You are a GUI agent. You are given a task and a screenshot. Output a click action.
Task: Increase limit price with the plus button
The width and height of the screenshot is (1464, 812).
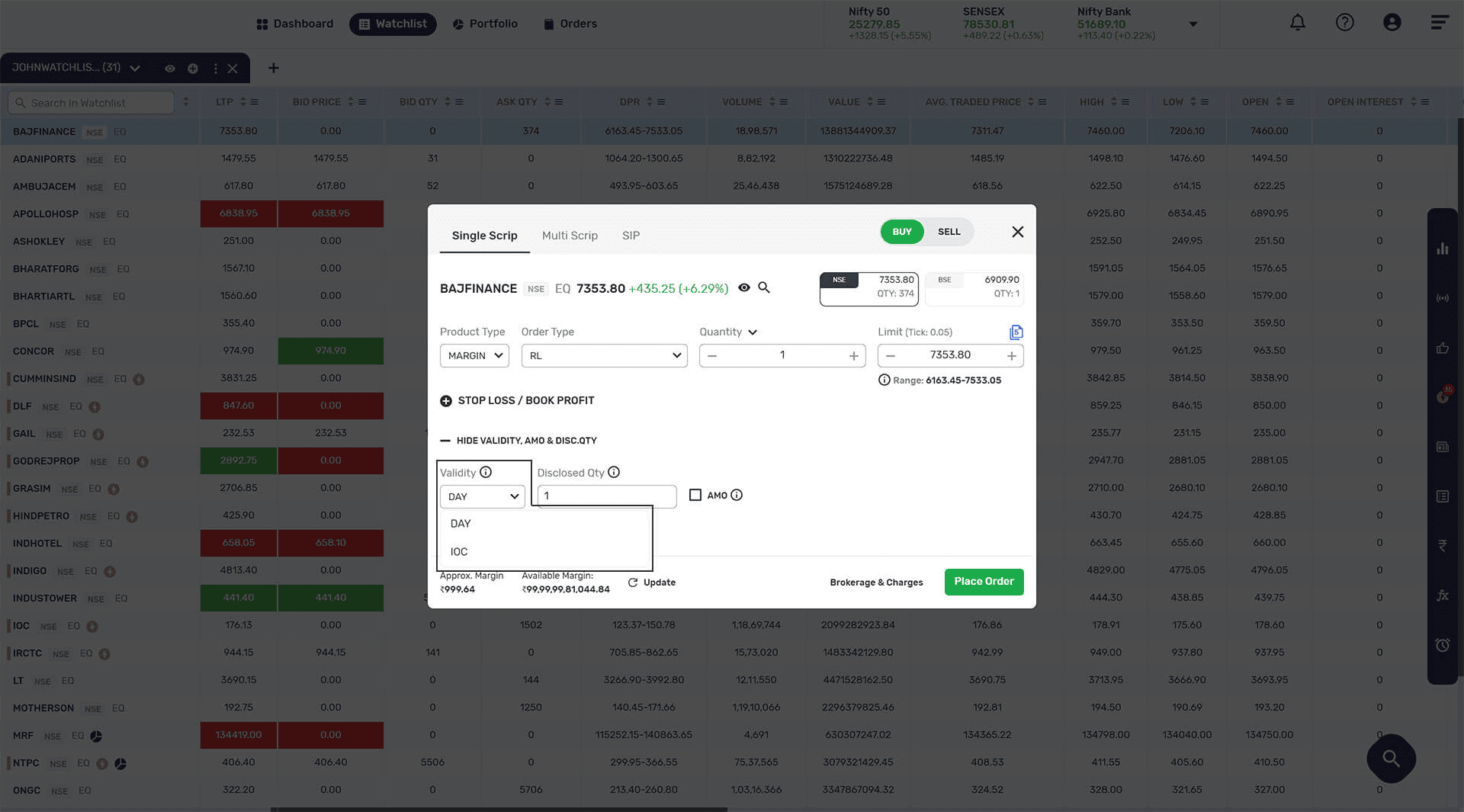pos(1011,356)
